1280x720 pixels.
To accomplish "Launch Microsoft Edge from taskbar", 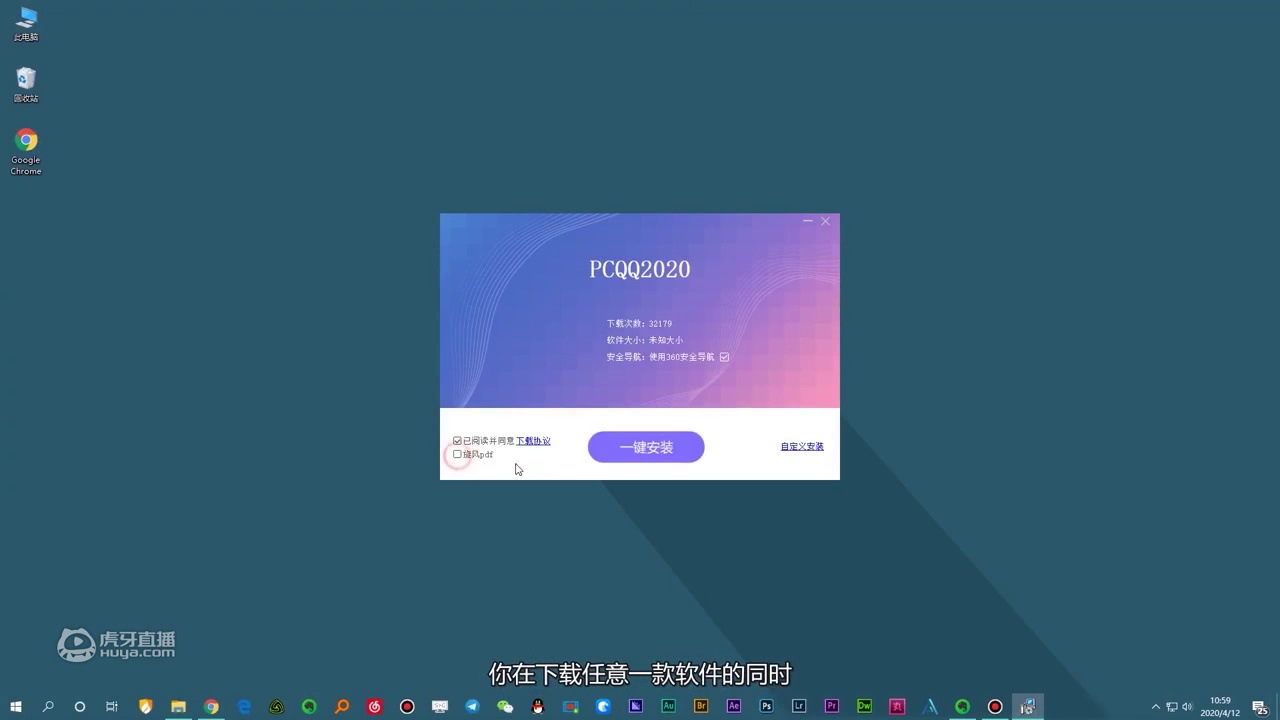I will (244, 706).
